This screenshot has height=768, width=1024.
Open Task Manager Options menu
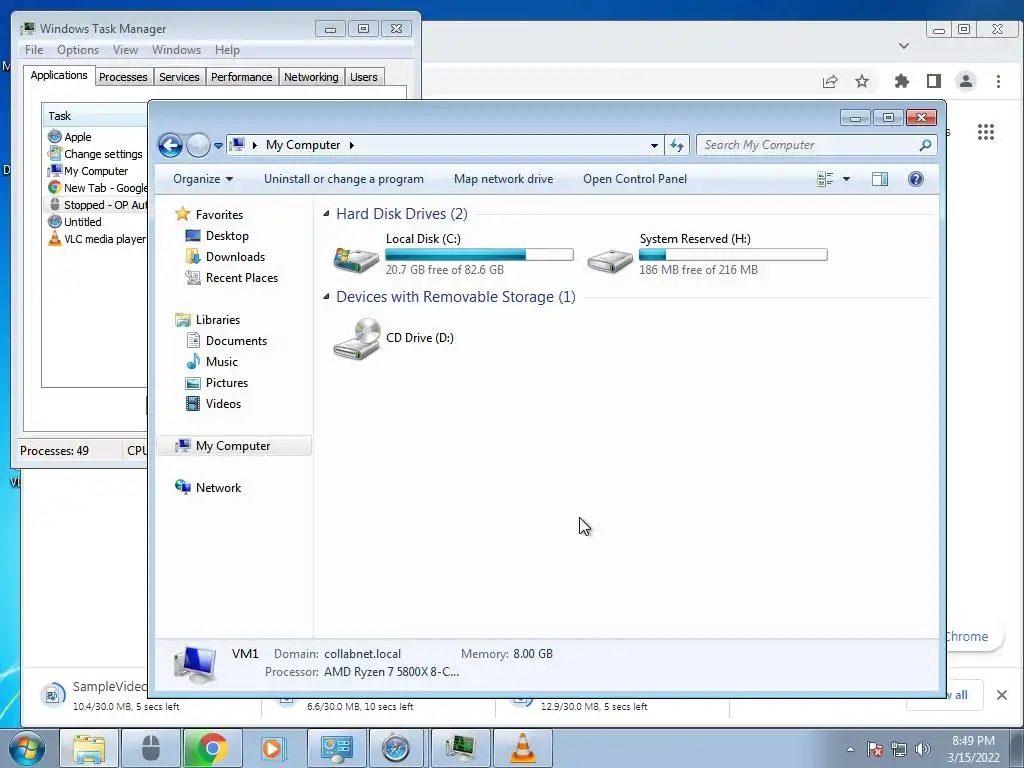78,50
